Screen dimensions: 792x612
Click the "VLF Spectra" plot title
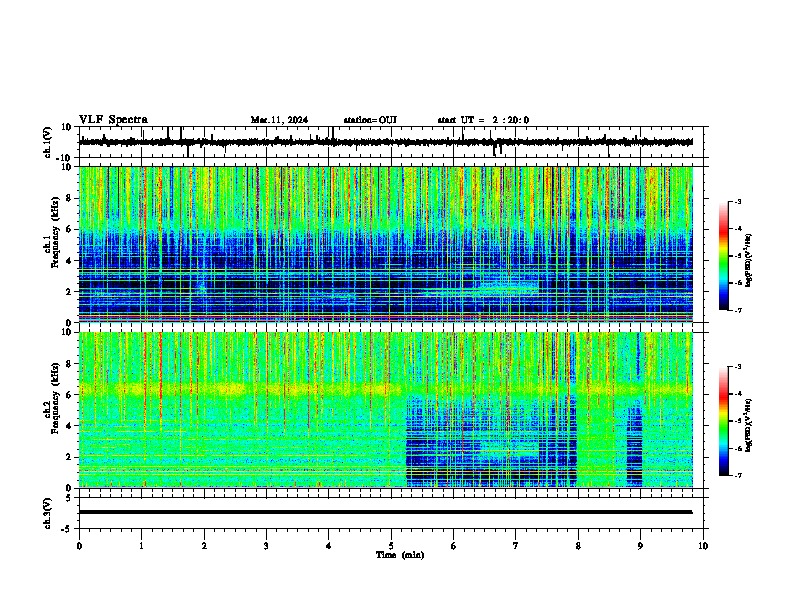[113, 120]
